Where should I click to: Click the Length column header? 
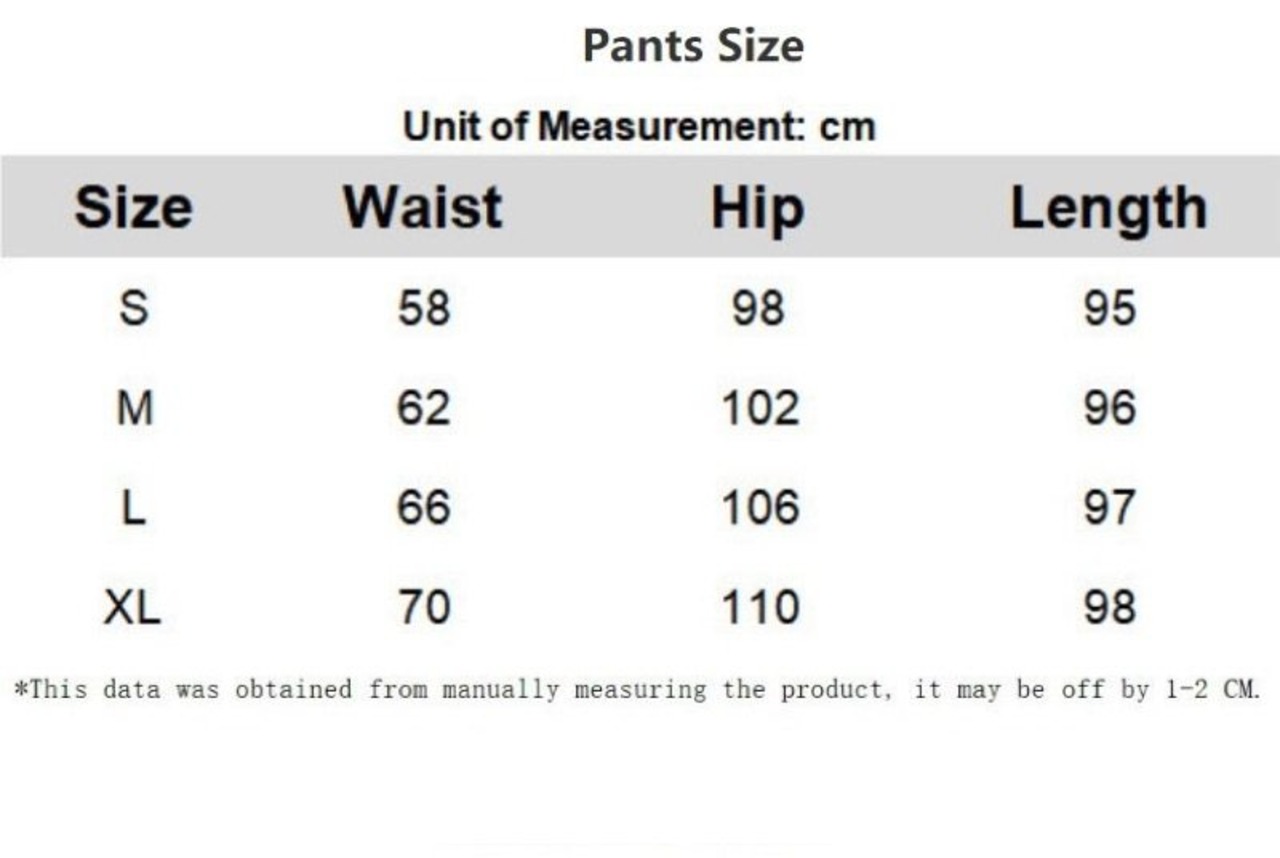pyautogui.click(x=1108, y=208)
